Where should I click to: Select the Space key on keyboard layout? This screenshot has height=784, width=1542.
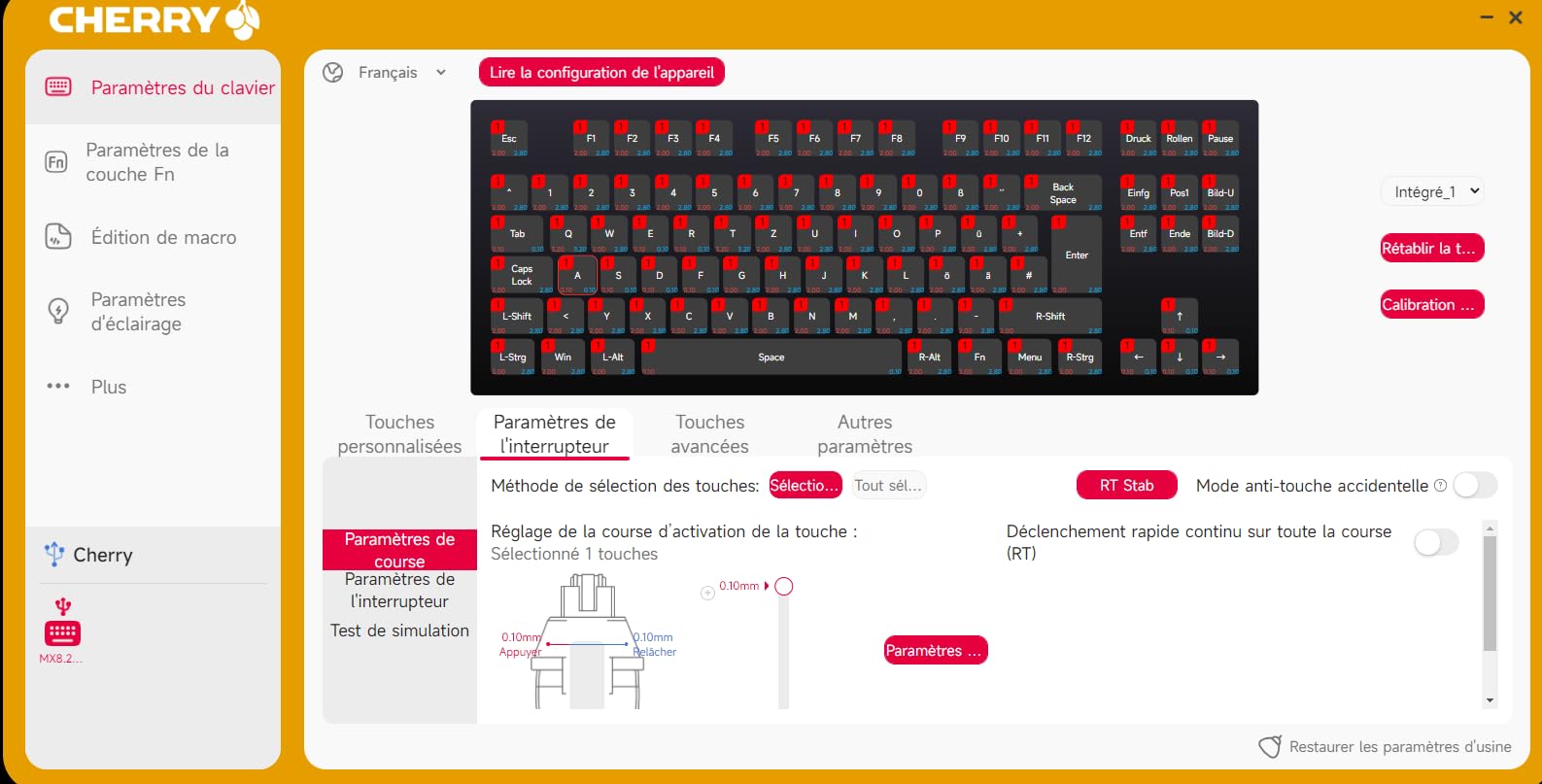[x=771, y=358]
